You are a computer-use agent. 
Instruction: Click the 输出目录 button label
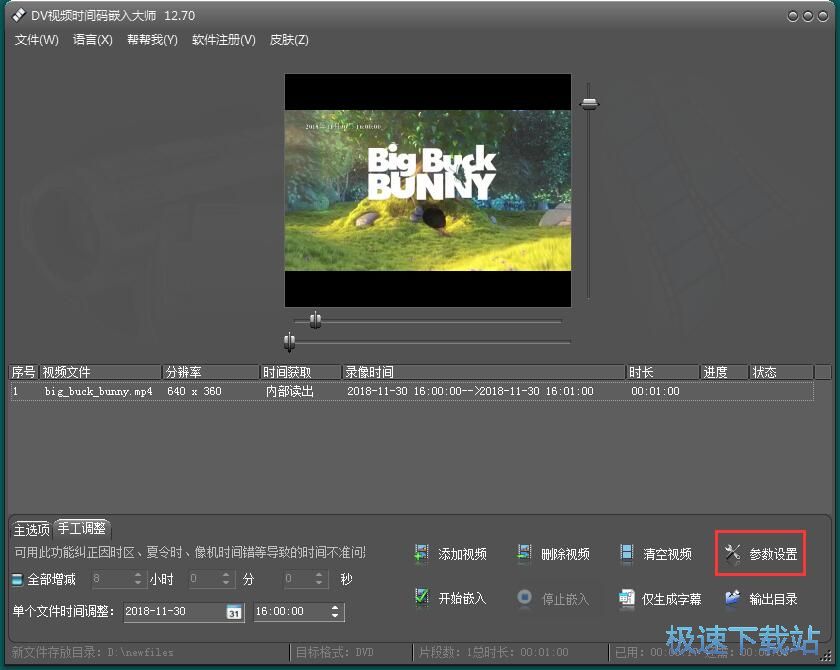tap(773, 598)
